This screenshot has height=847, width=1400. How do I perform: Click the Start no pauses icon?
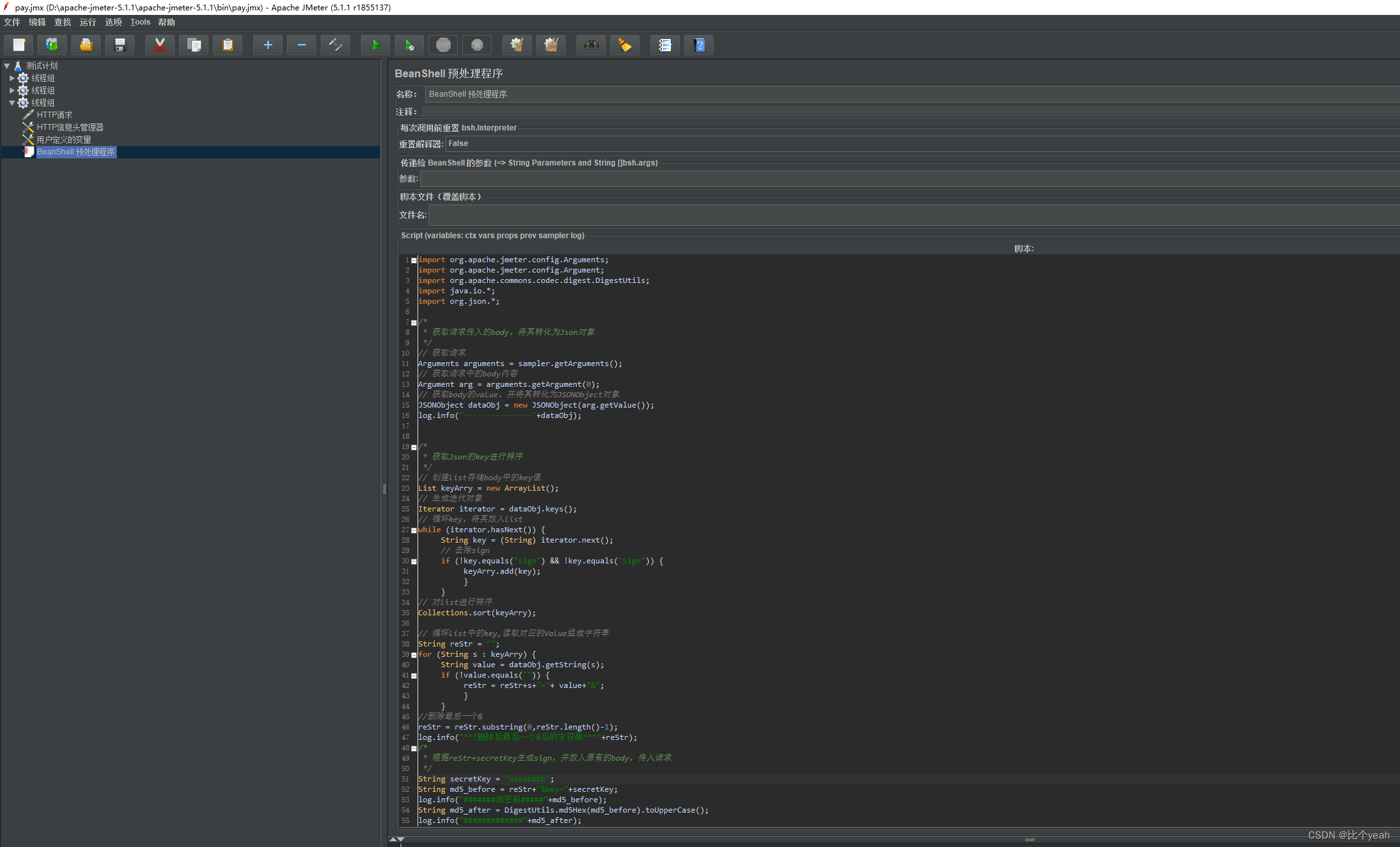click(x=409, y=45)
